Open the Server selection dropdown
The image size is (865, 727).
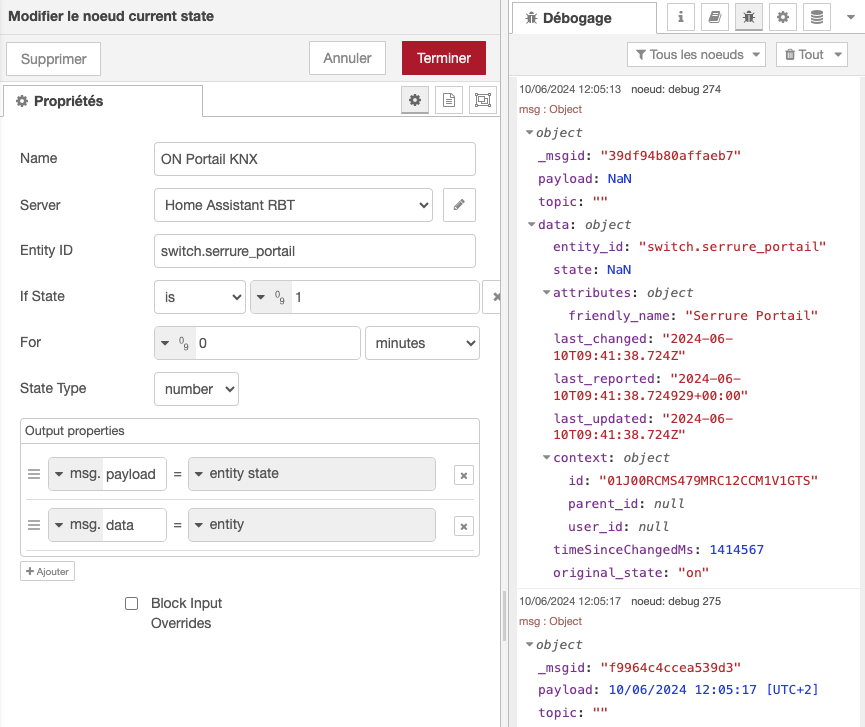pos(293,205)
